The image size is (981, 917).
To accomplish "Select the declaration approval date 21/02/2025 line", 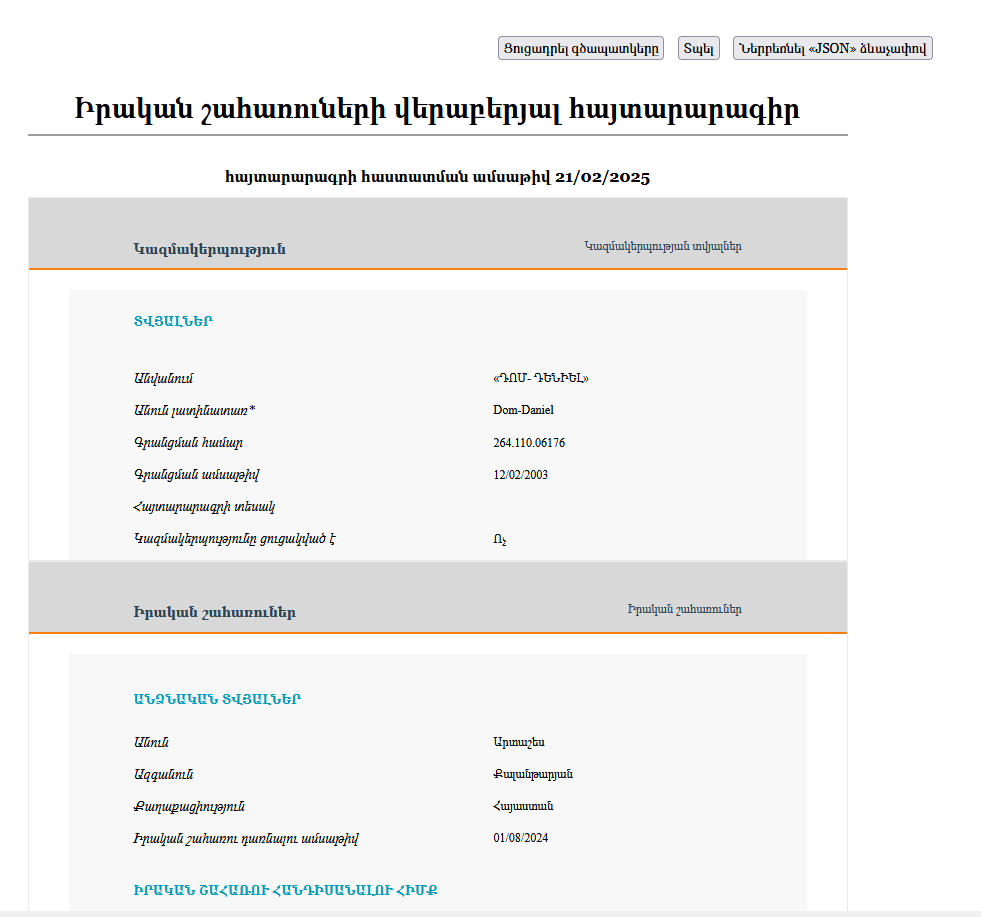I will (x=437, y=178).
